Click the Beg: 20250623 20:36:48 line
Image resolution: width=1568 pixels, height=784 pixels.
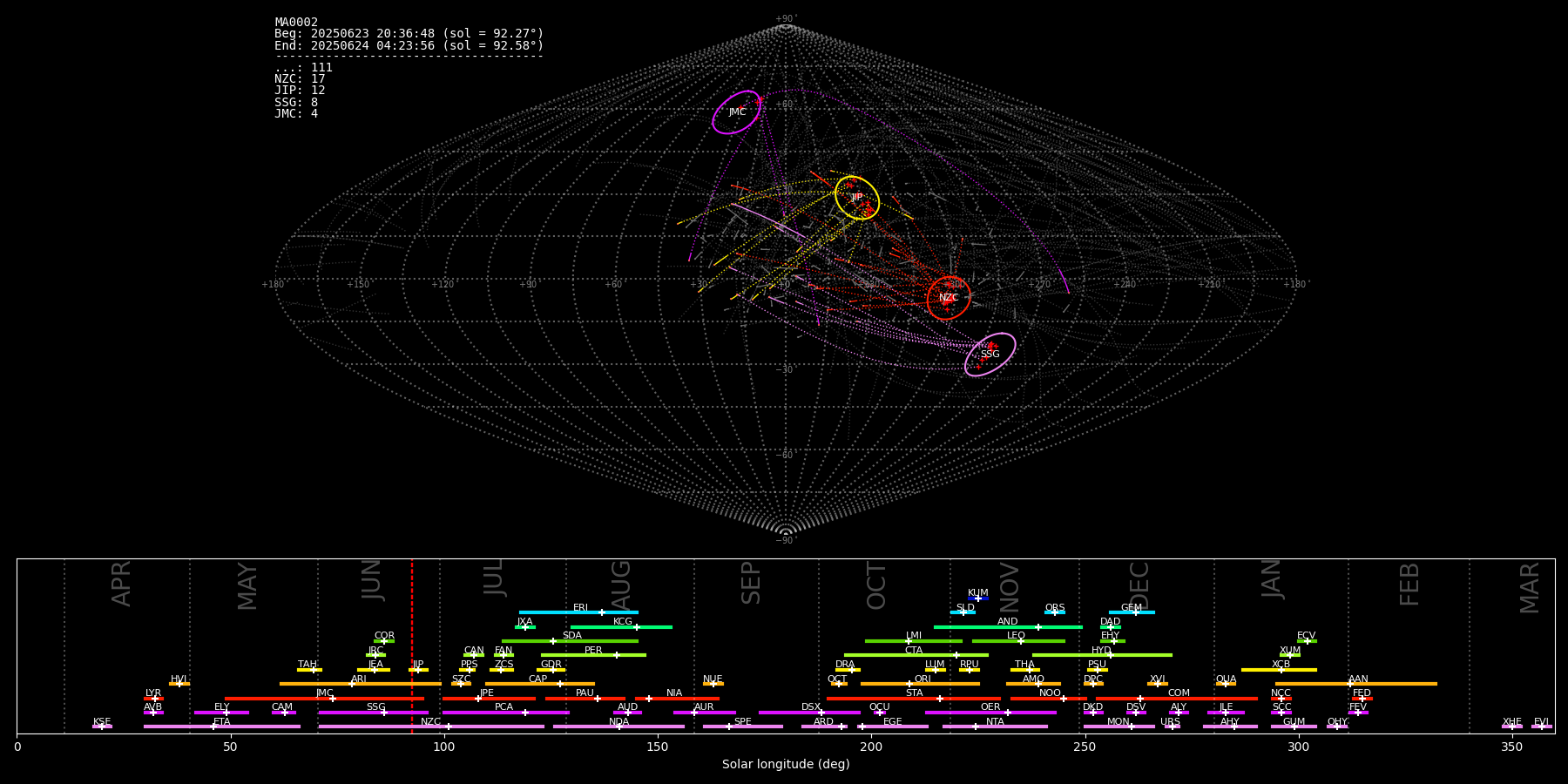(x=409, y=34)
